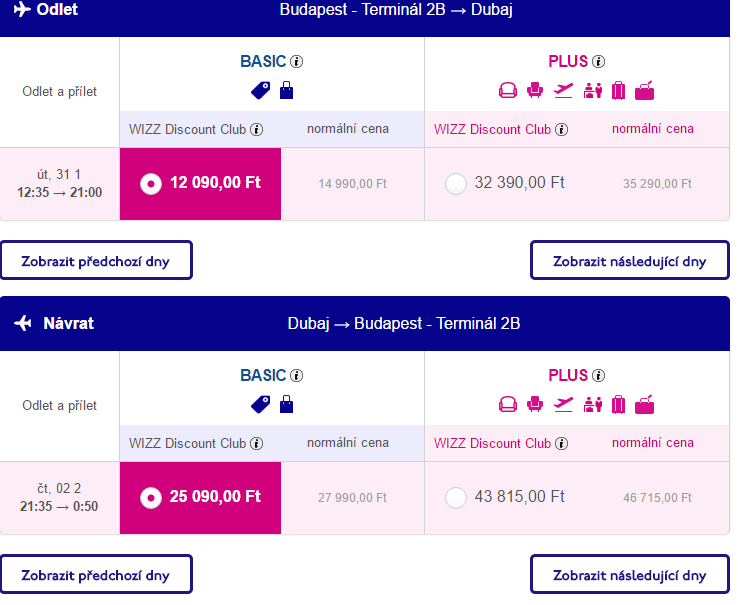Select outbound BASIC fare 12 090,00 Ft
Image resolution: width=738 pixels, height=605 pixels.
click(201, 184)
